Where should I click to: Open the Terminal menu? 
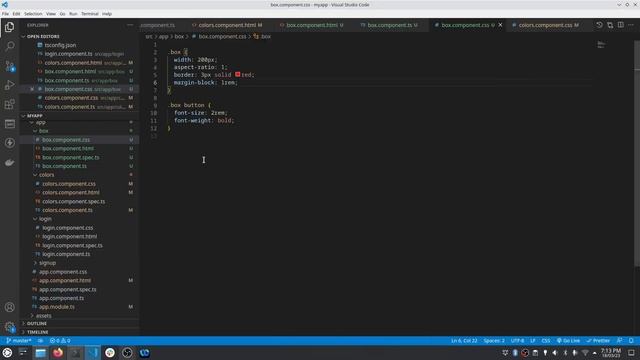click(x=89, y=13)
